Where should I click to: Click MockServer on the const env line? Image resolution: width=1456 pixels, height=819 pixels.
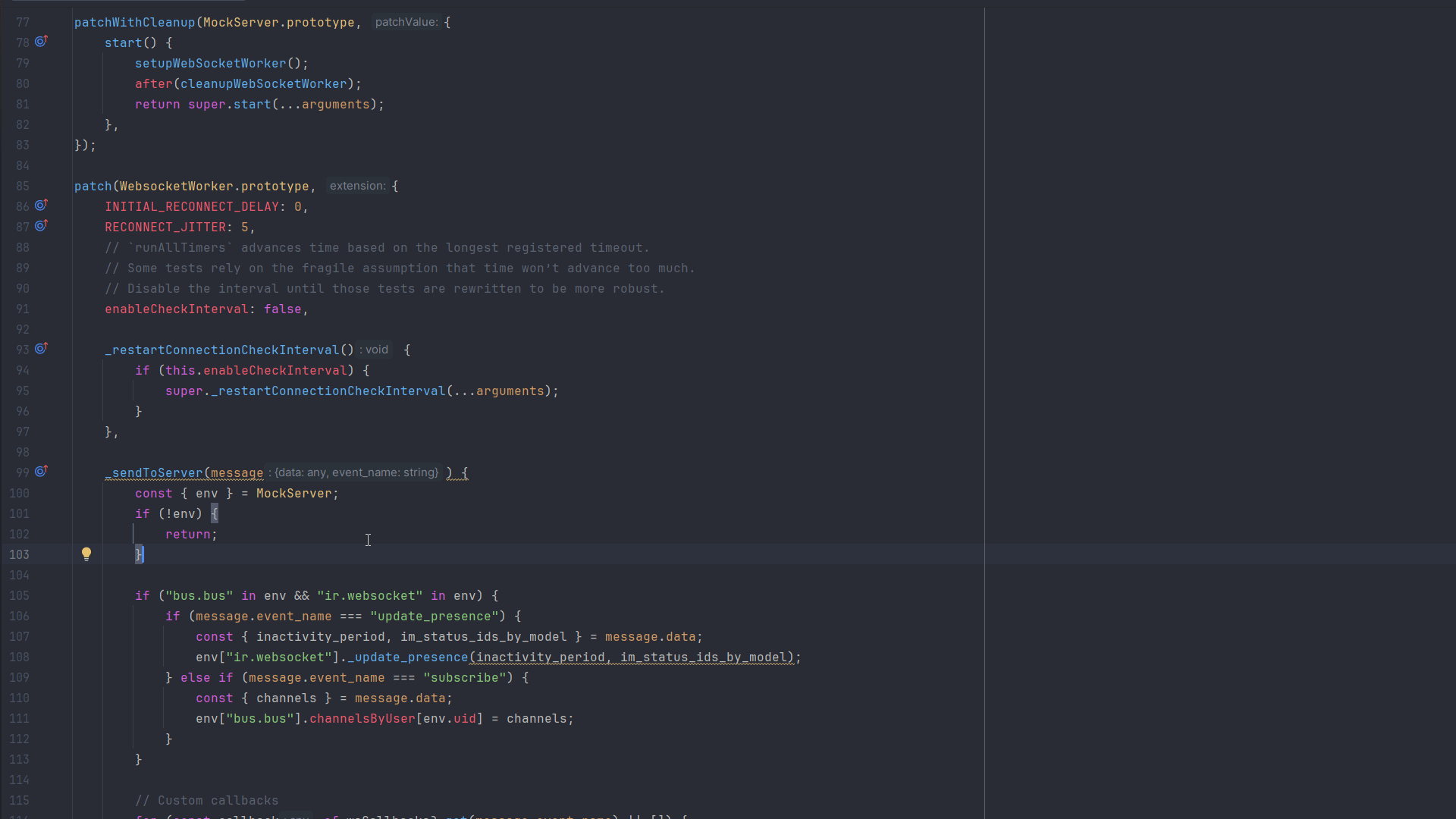pyautogui.click(x=294, y=494)
